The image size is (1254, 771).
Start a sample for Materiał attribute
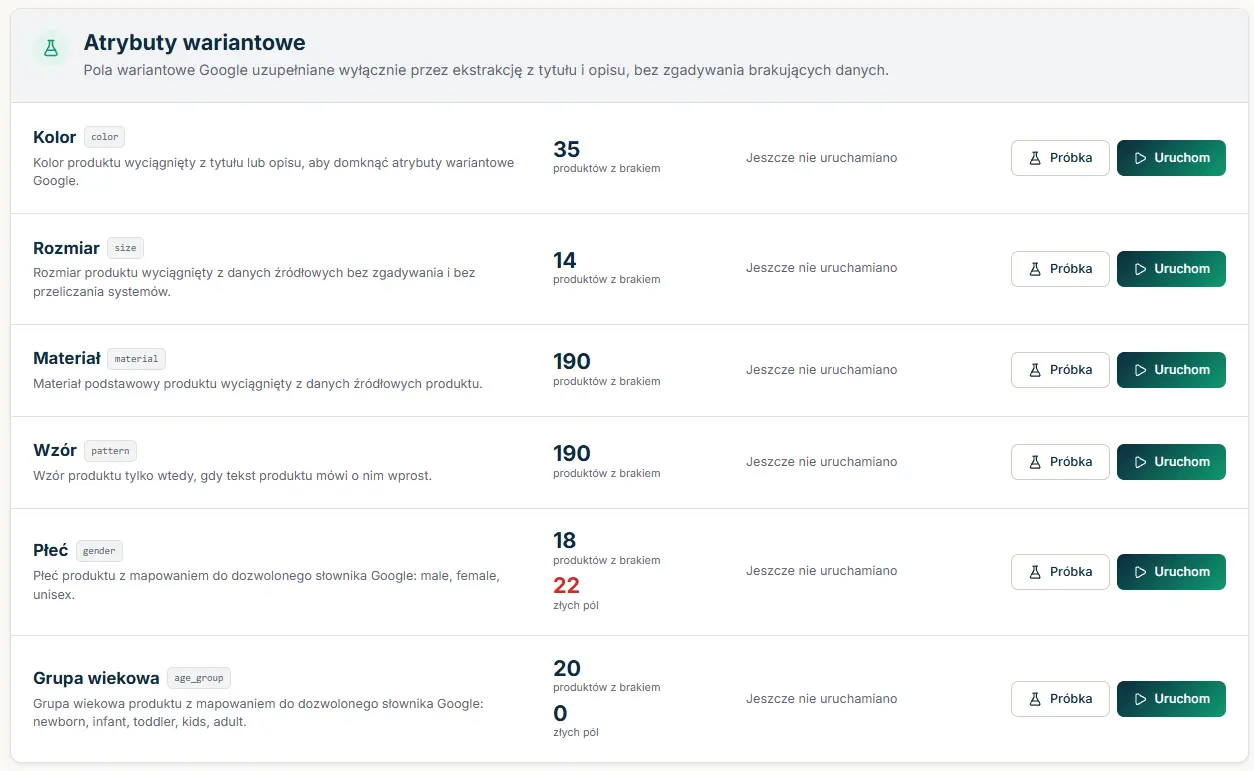[1060, 370]
